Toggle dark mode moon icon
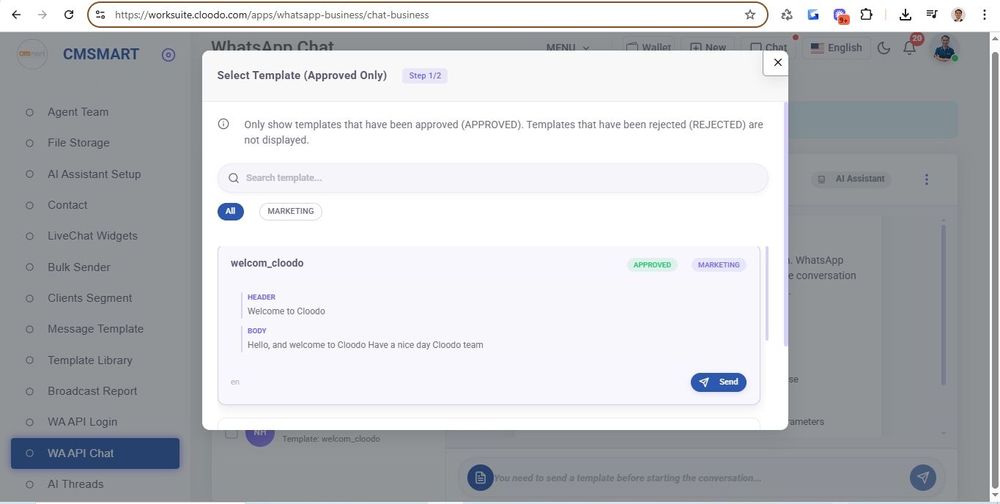This screenshot has width=1000, height=504. click(x=883, y=48)
